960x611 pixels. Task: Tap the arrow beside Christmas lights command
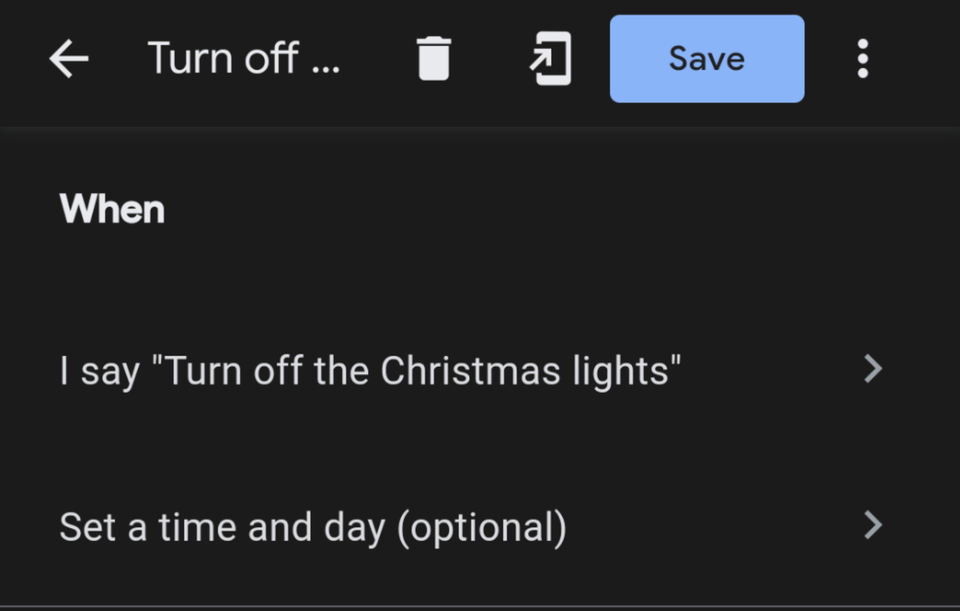click(872, 369)
